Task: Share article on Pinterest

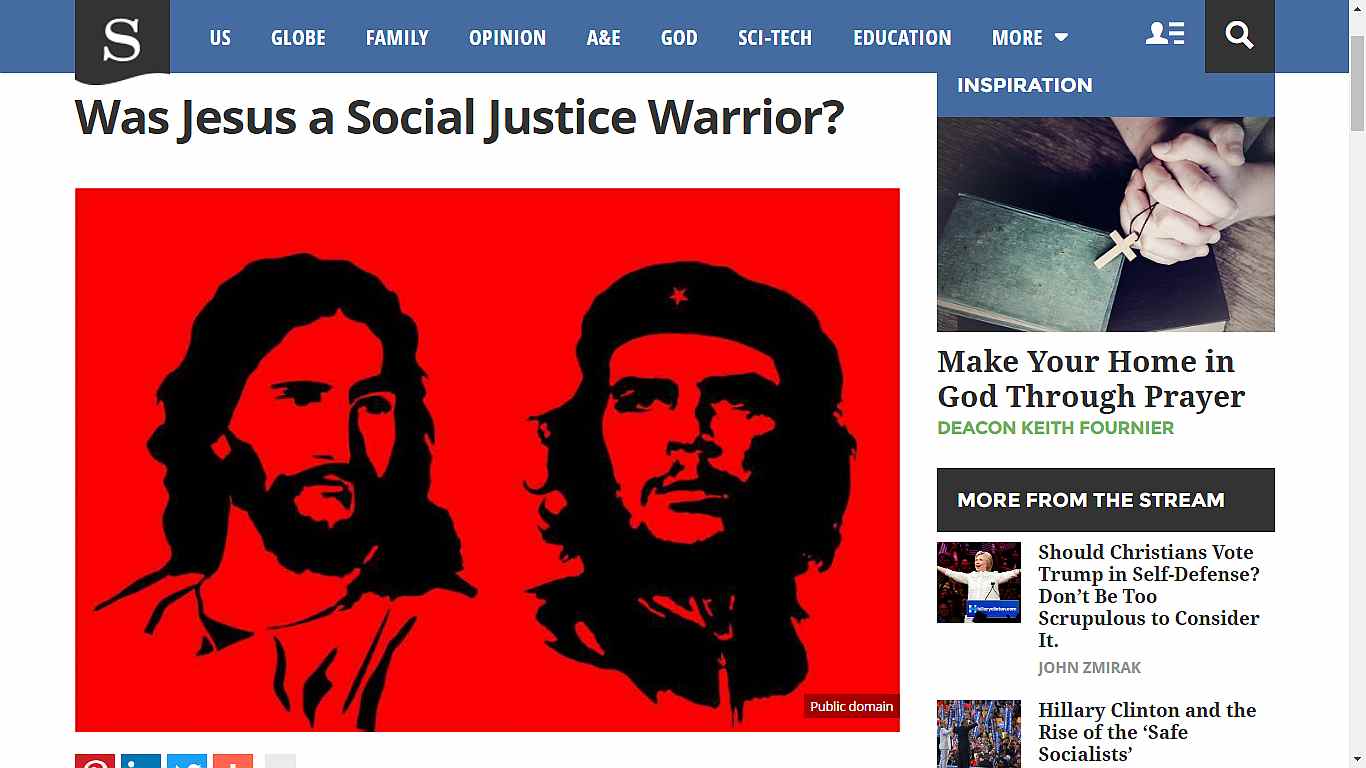Action: pos(95,761)
